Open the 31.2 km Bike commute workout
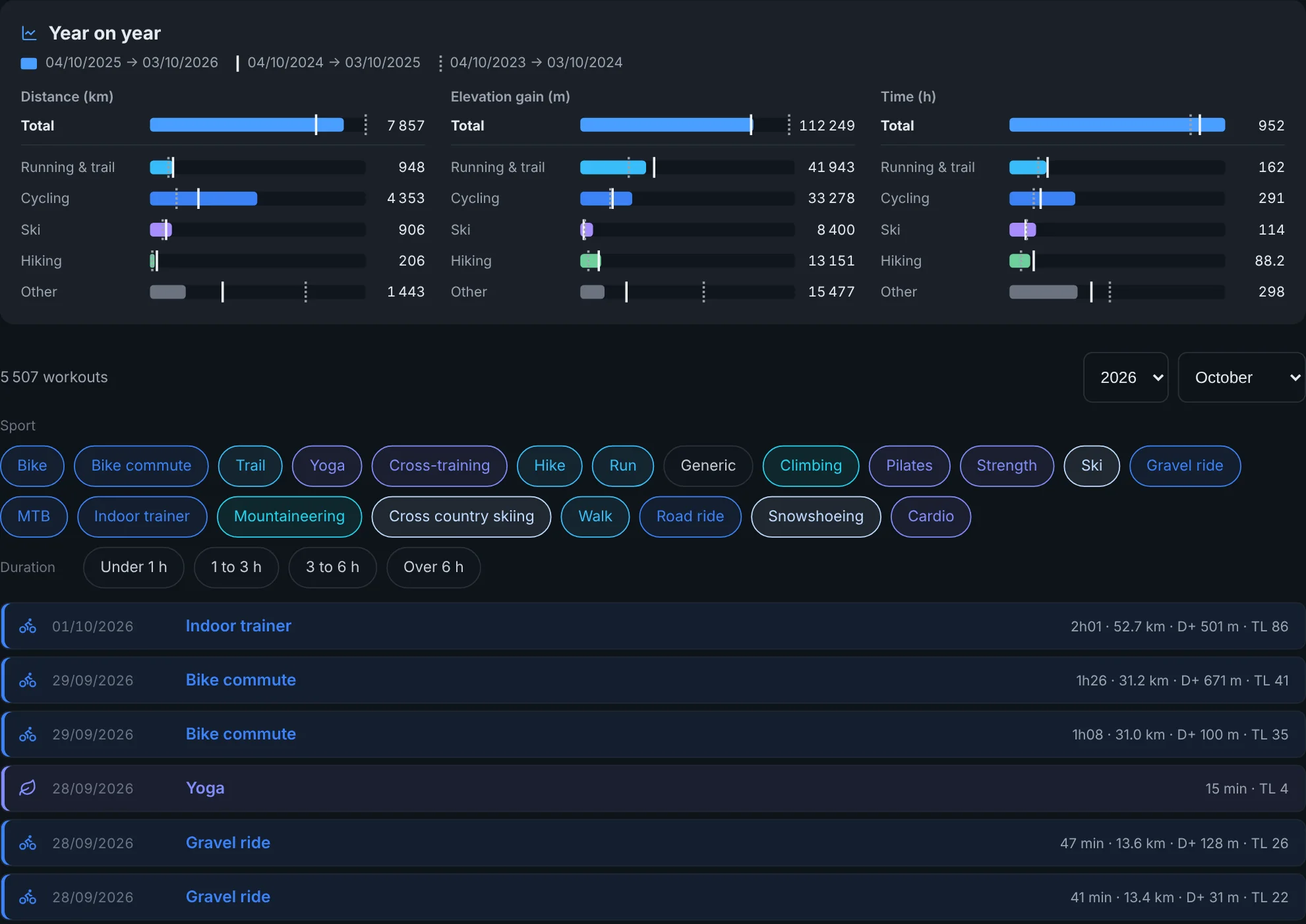Screen dimensions: 1306x924 (653, 680)
